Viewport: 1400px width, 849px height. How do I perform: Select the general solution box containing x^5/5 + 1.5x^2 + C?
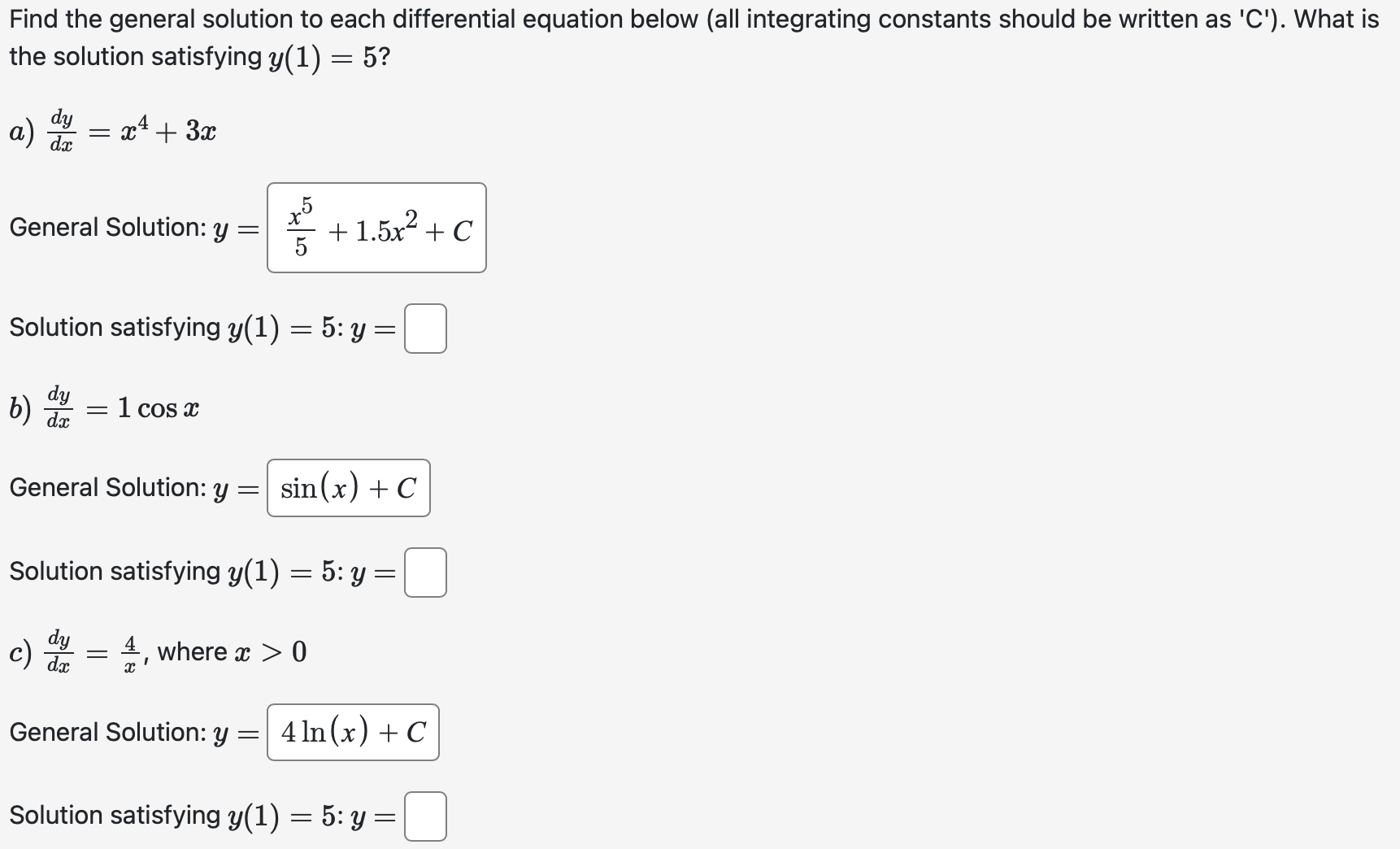[x=376, y=228]
